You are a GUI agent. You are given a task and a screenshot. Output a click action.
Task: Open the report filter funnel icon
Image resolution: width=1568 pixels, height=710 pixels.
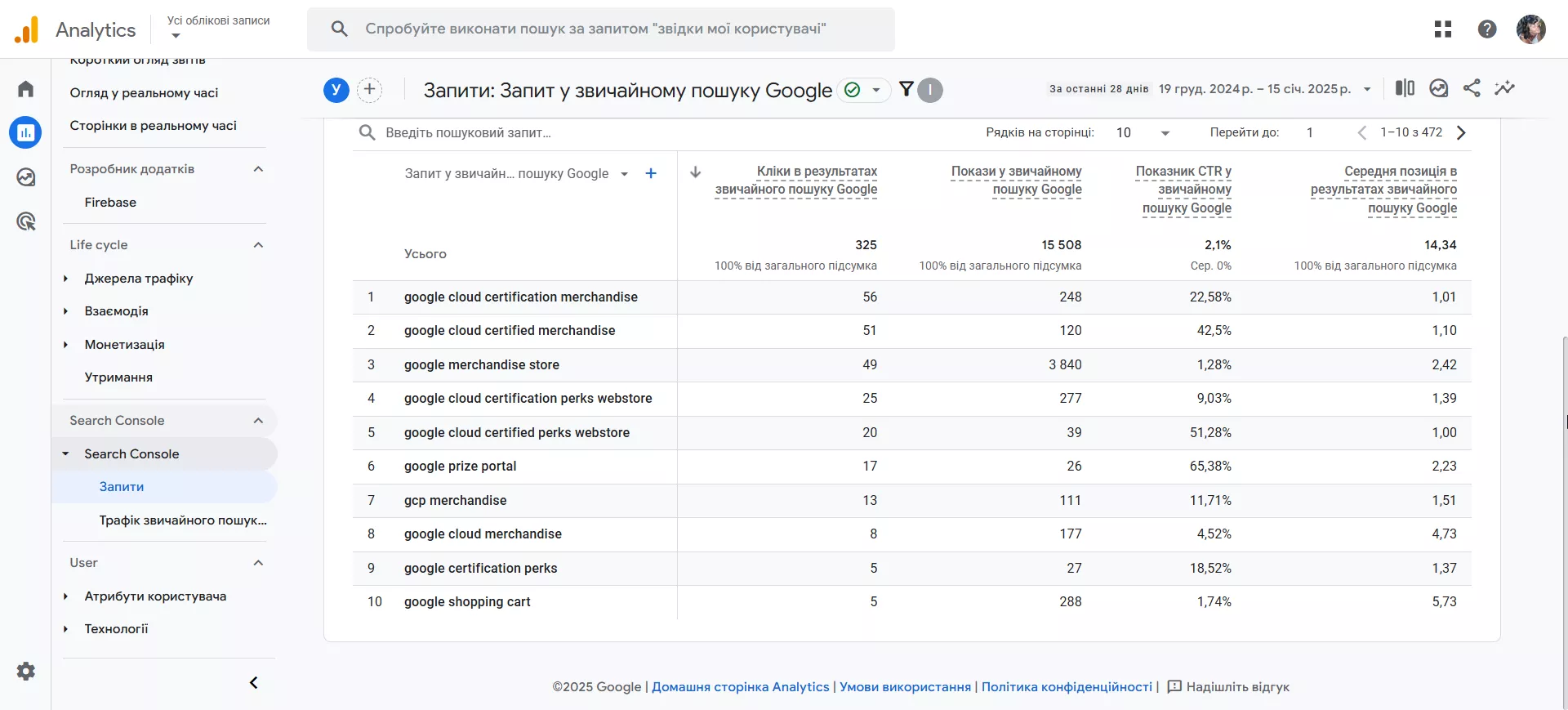pyautogui.click(x=906, y=89)
